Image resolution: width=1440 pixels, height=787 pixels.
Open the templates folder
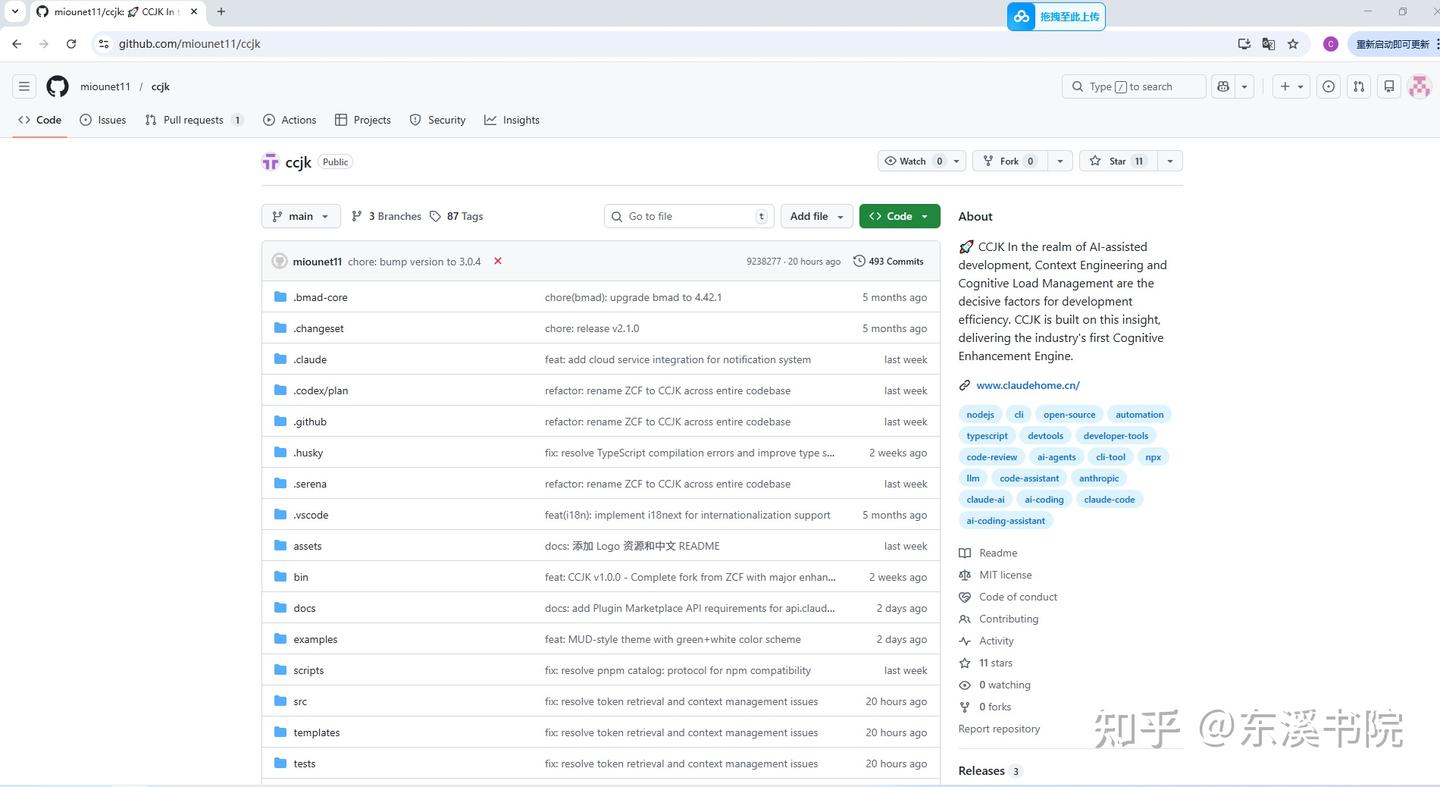click(317, 733)
